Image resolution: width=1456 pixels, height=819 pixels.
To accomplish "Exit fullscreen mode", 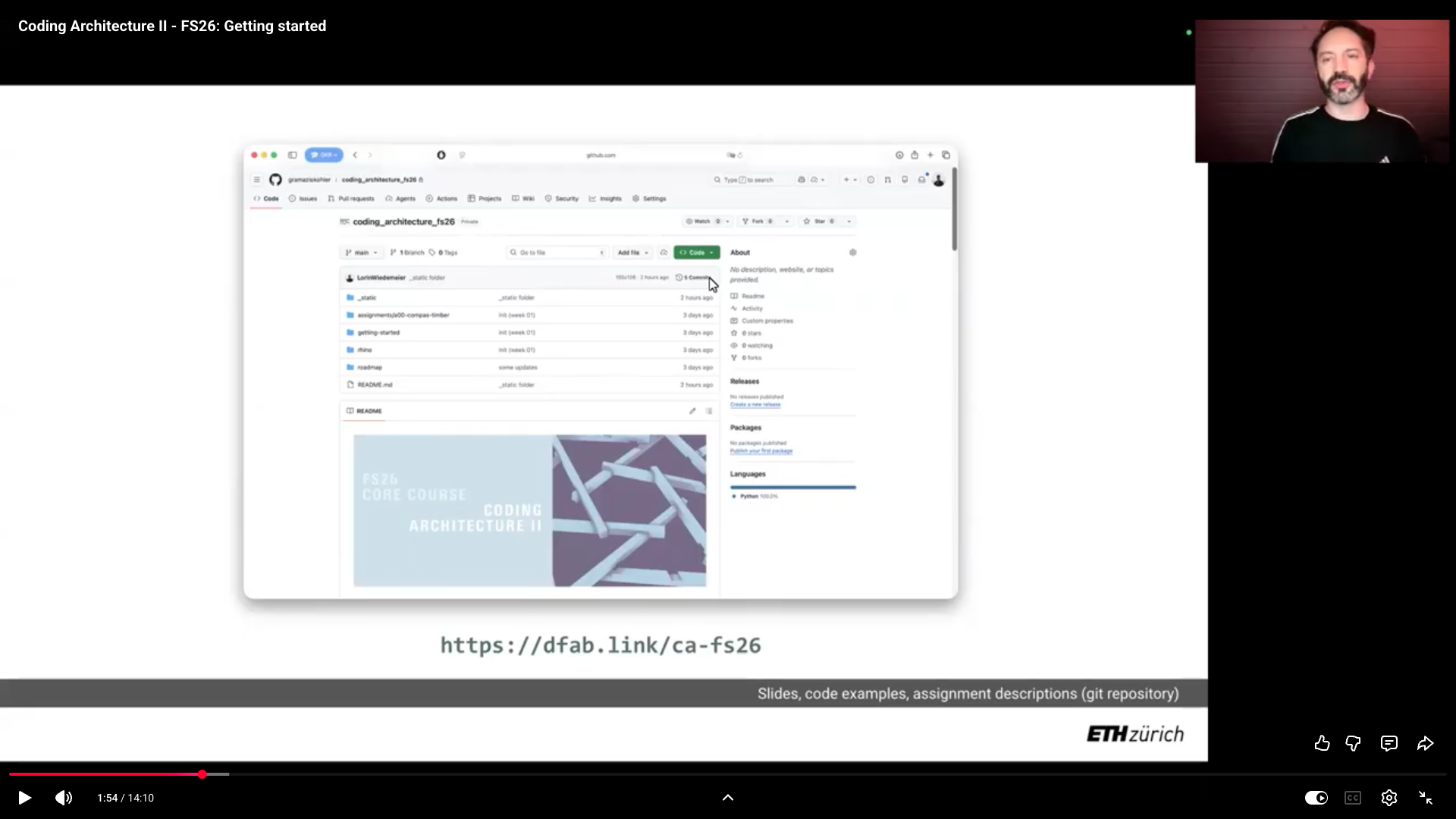I will (1425, 798).
